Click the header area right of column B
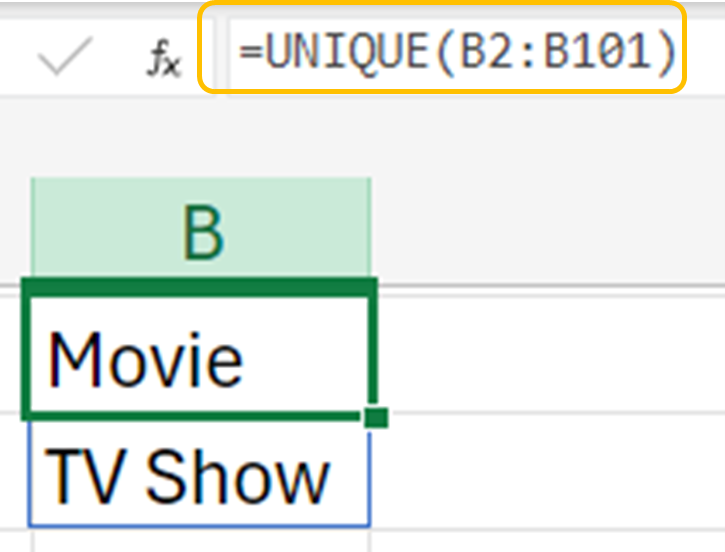Image resolution: width=725 pixels, height=552 pixels. (x=550, y=231)
